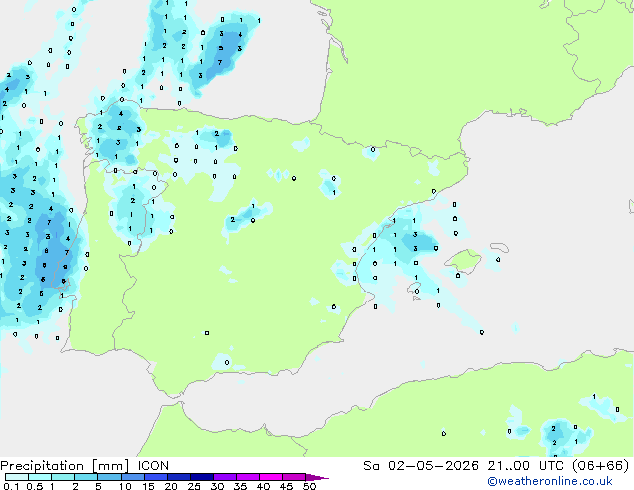Select the 1–2 mm legend color swatch
634x490 pixels.
[x=63, y=477]
